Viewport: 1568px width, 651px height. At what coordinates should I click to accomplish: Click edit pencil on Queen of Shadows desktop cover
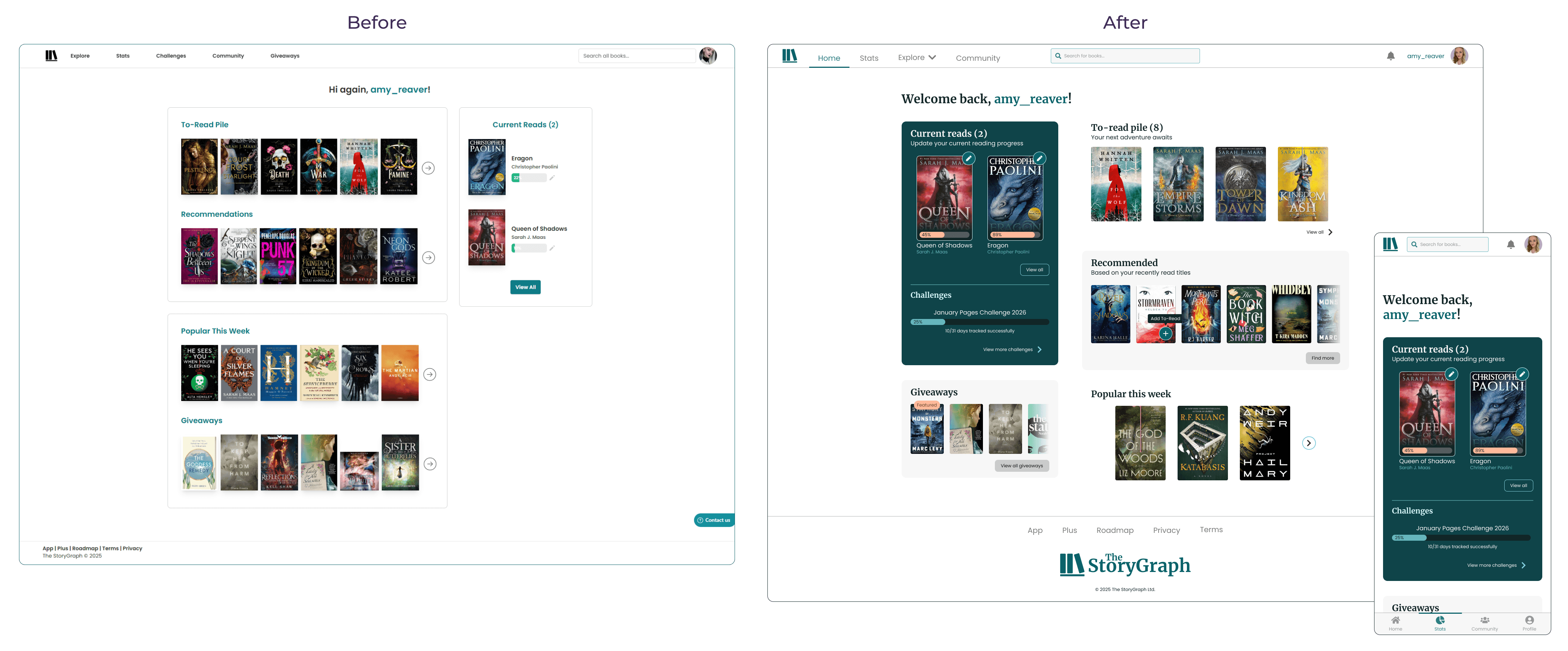[968, 159]
